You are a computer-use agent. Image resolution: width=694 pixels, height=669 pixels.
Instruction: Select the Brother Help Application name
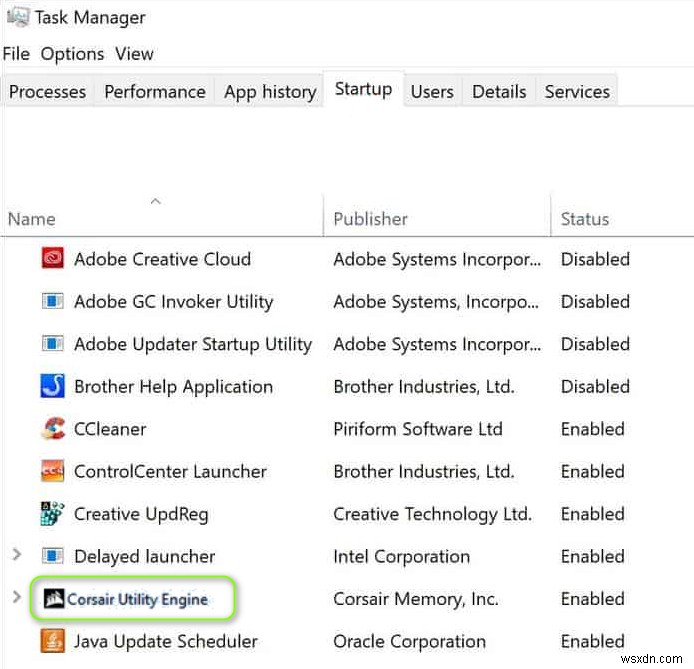(174, 387)
